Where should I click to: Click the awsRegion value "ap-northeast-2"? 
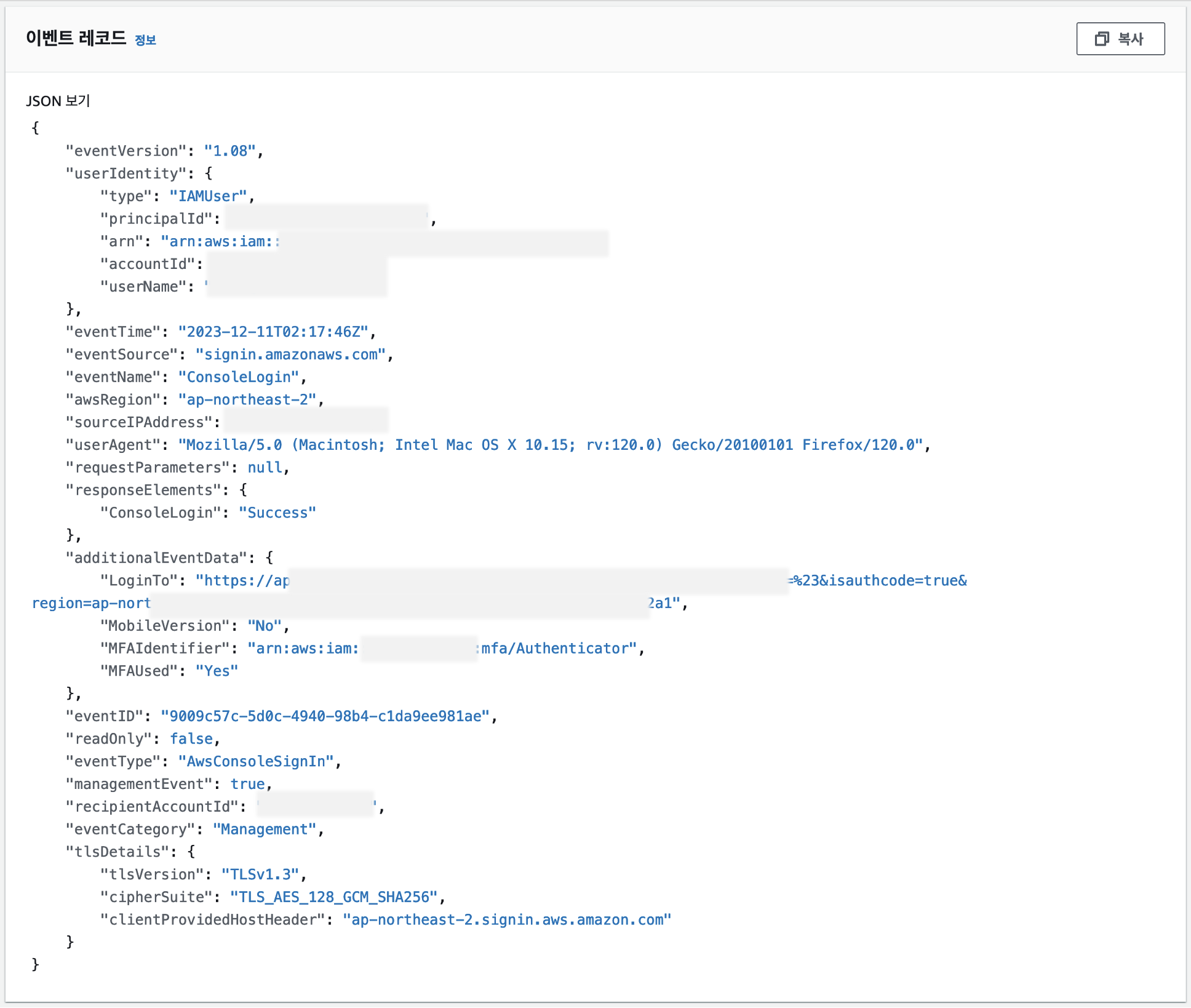247,400
